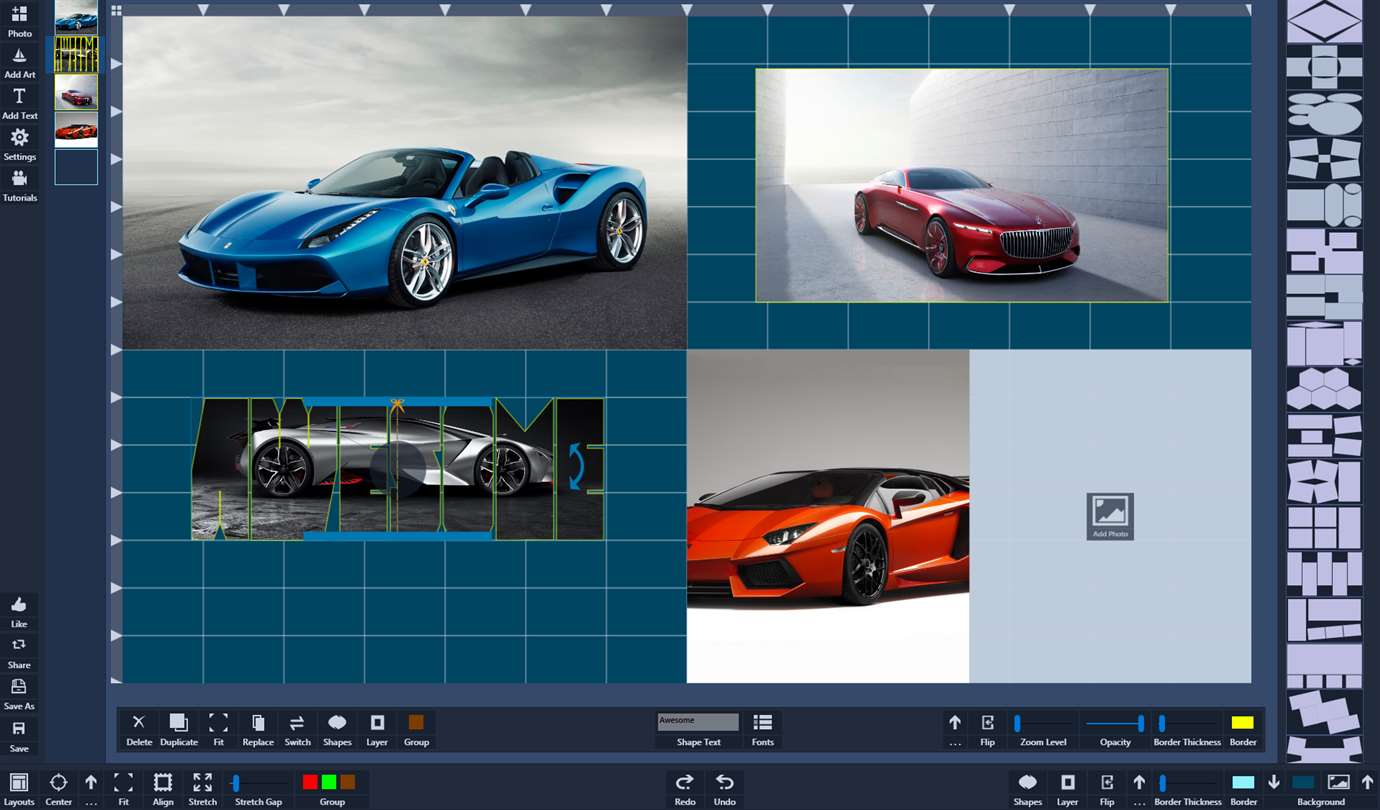Click the Align tool
Viewport: 1380px width, 810px height.
pos(163,789)
